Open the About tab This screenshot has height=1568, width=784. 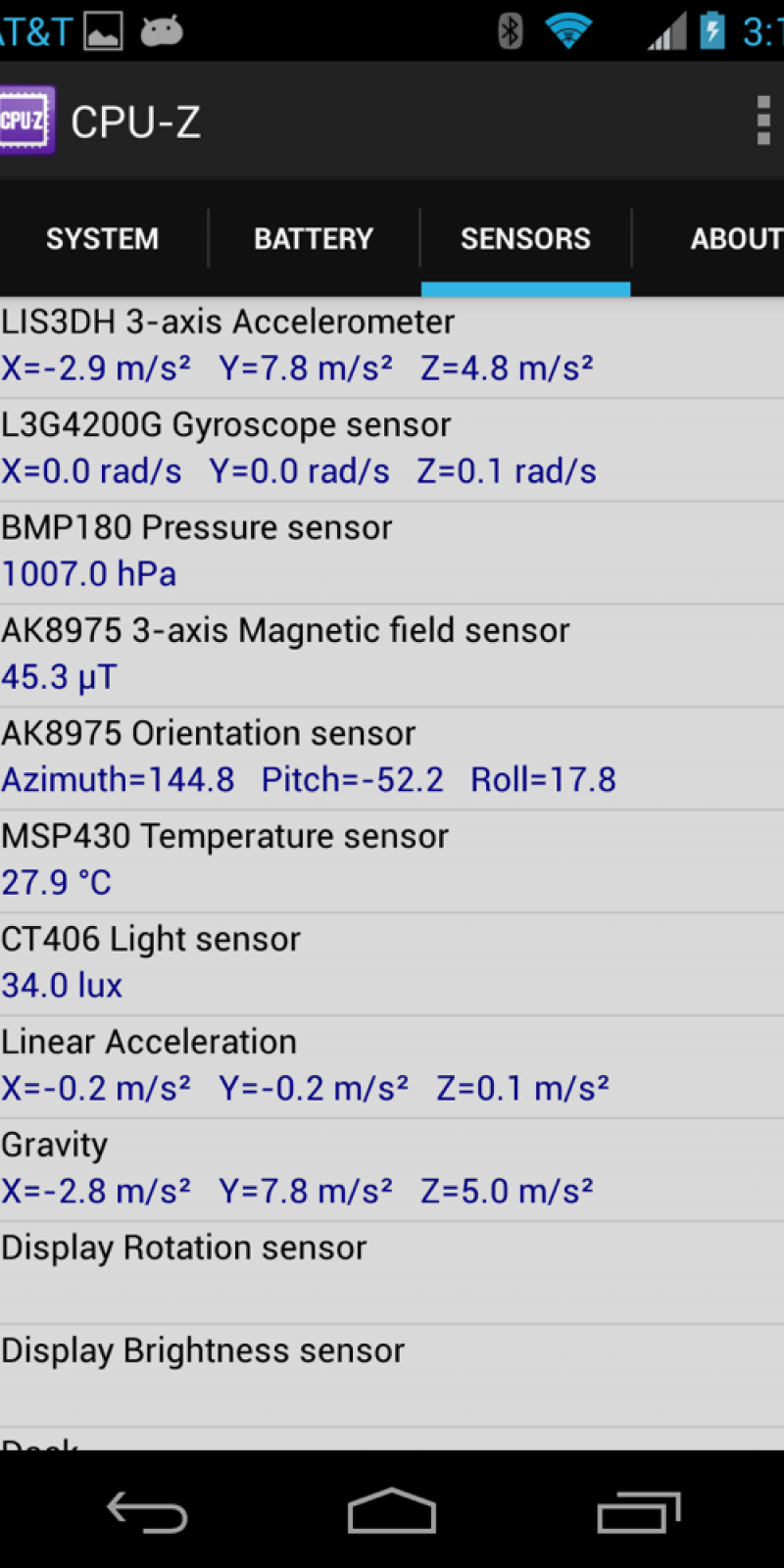click(x=735, y=238)
